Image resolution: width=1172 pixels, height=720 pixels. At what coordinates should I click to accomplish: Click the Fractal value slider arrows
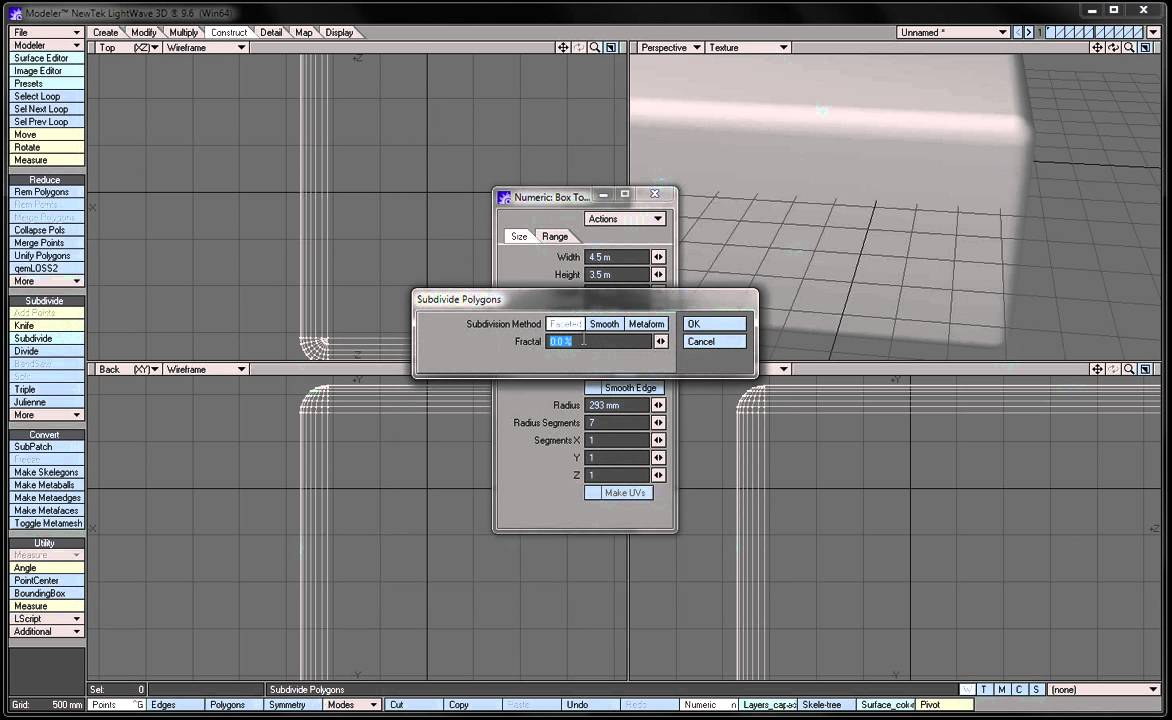coord(661,342)
